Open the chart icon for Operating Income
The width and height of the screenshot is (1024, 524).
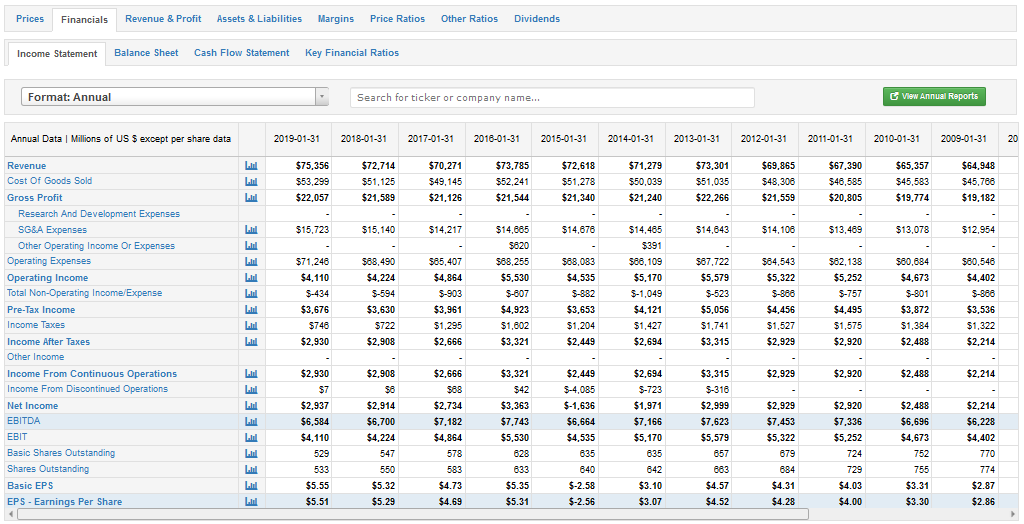tap(251, 278)
